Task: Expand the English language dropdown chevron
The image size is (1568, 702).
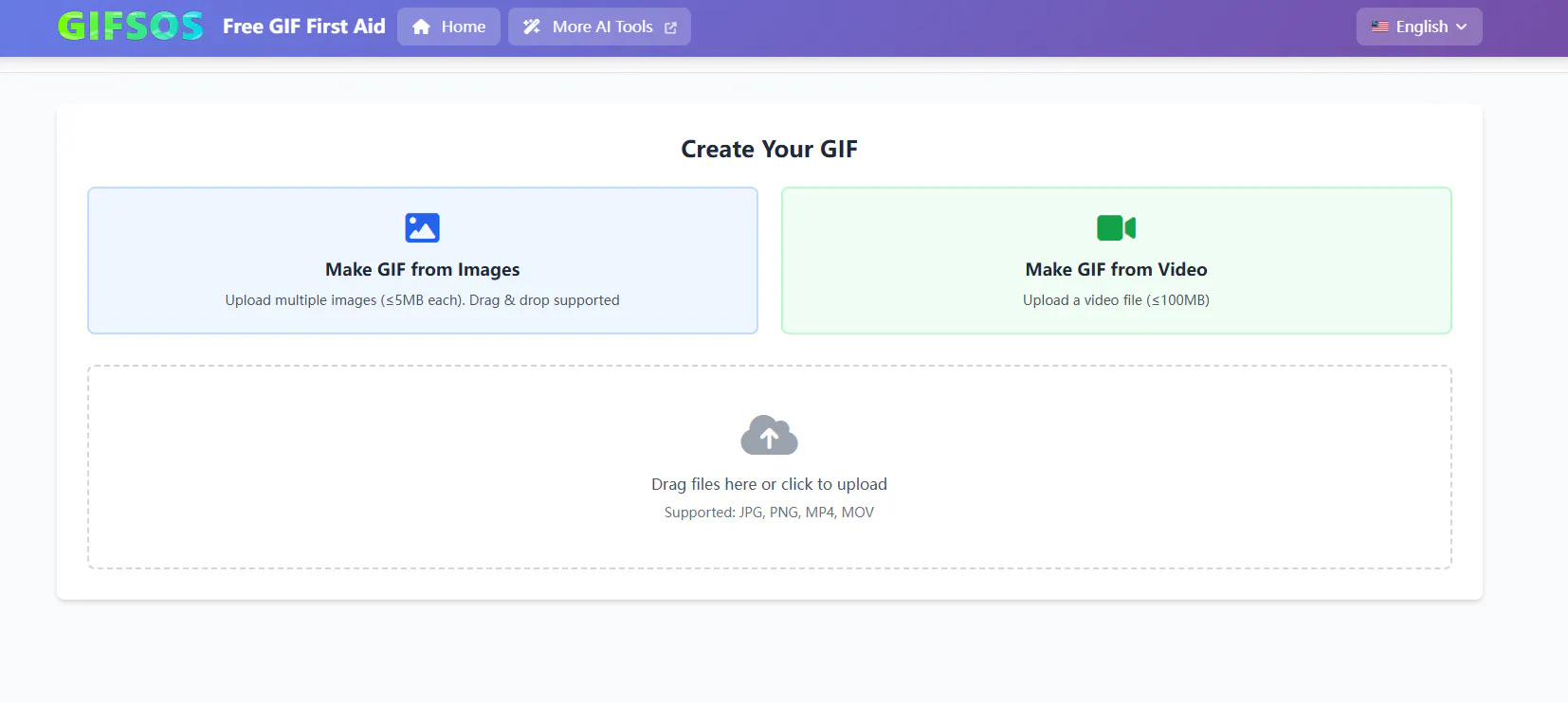Action: coord(1462,27)
